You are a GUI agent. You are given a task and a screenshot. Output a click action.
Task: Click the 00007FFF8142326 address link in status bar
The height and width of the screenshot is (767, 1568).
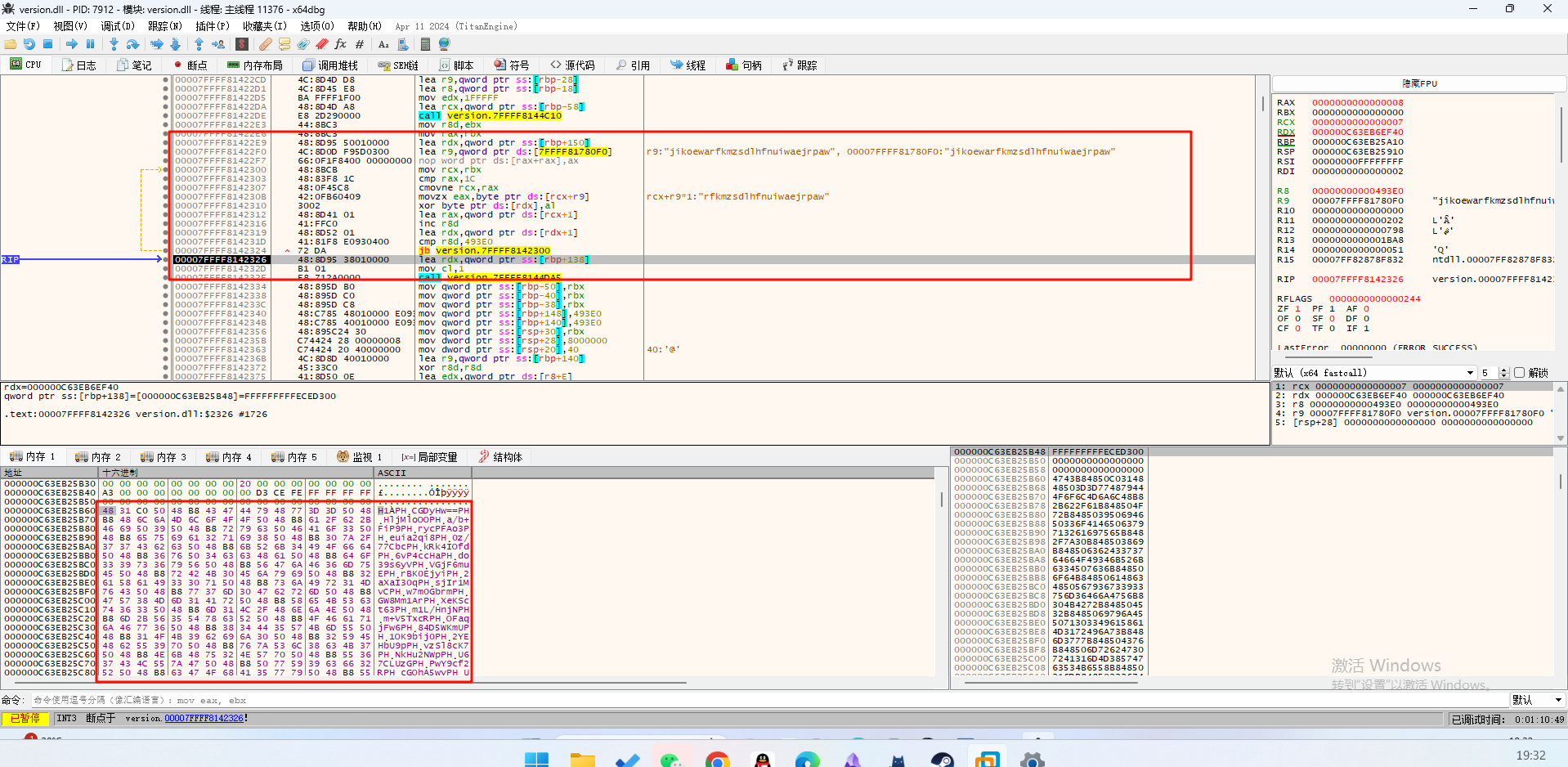pos(204,719)
